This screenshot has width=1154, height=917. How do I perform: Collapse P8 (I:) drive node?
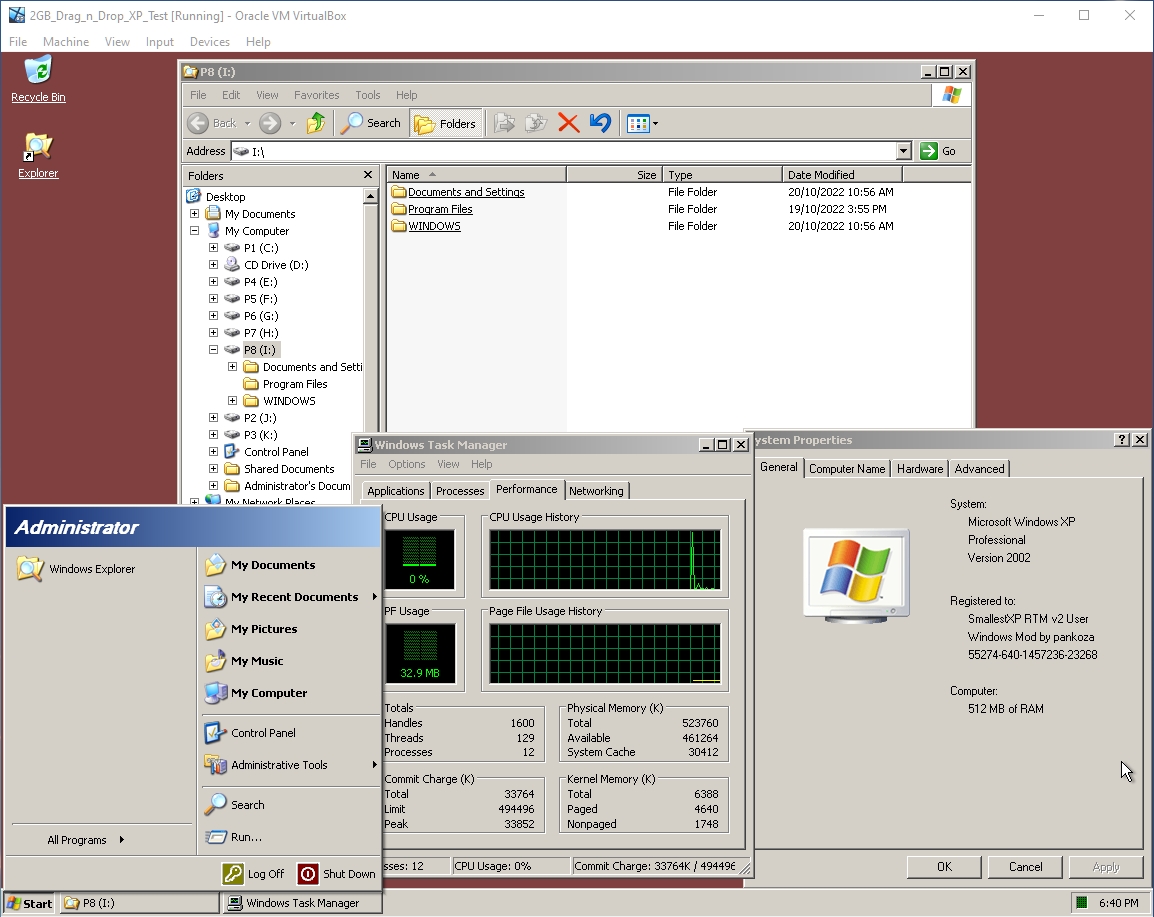[213, 350]
